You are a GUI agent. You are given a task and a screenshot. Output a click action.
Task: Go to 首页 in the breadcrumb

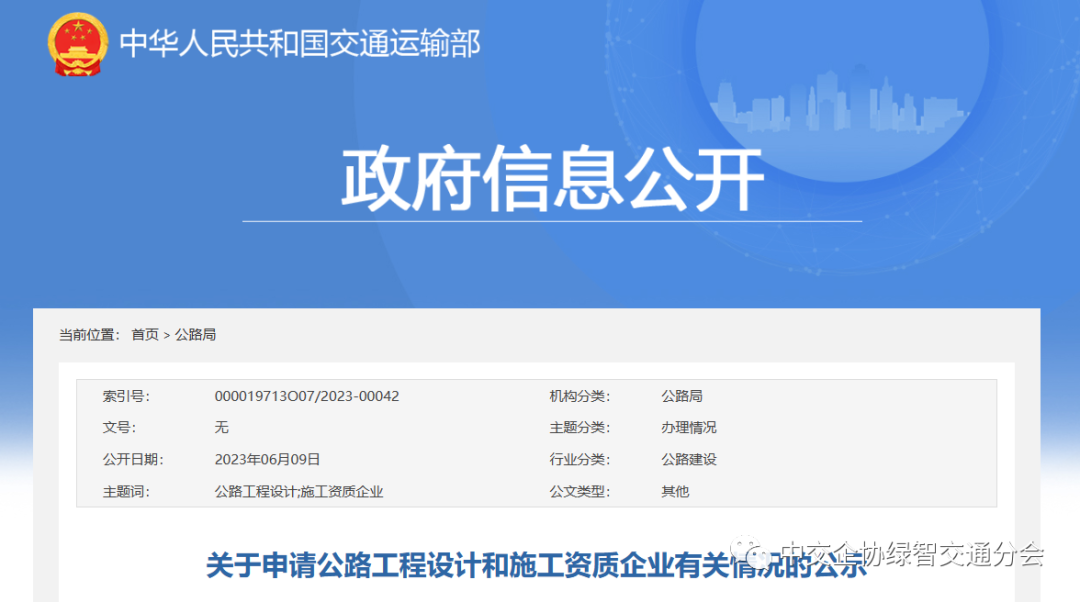(x=145, y=335)
